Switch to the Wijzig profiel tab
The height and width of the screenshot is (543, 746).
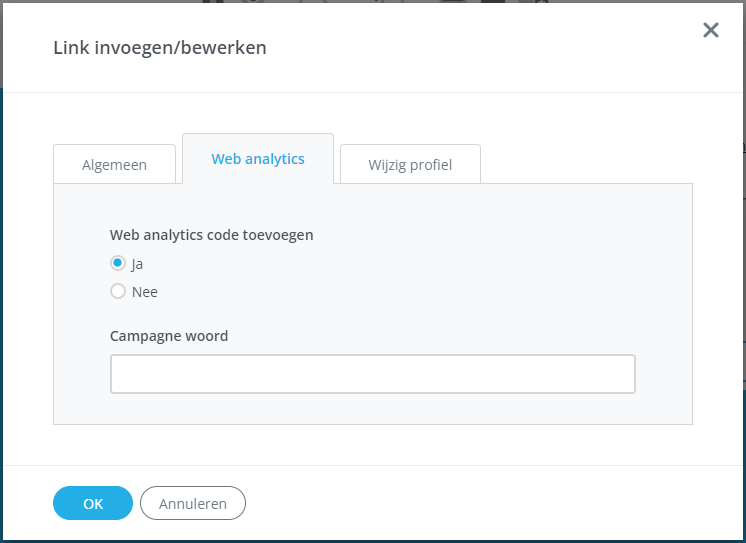pyautogui.click(x=410, y=165)
